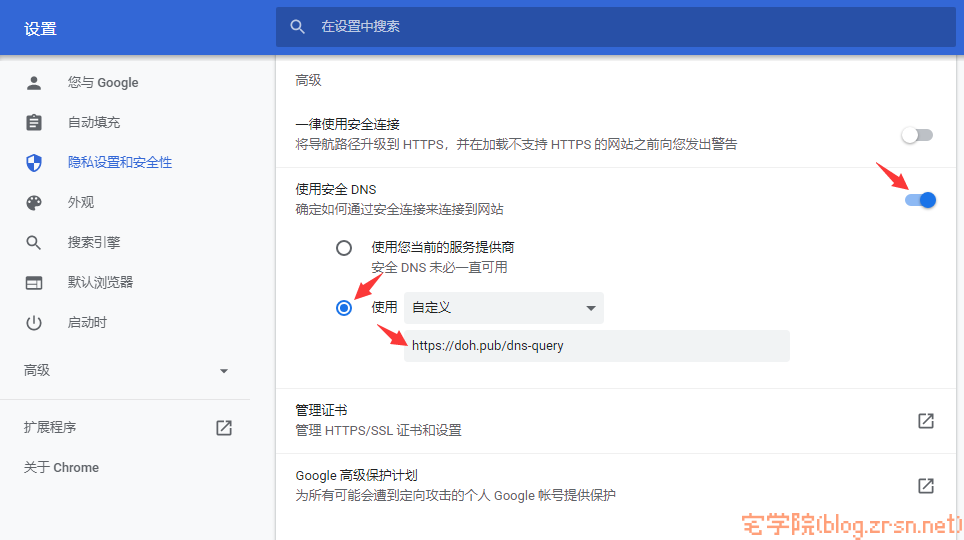This screenshot has width=964, height=540.
Task: Turn off the 使用安全 DNS toggle
Action: pos(920,200)
